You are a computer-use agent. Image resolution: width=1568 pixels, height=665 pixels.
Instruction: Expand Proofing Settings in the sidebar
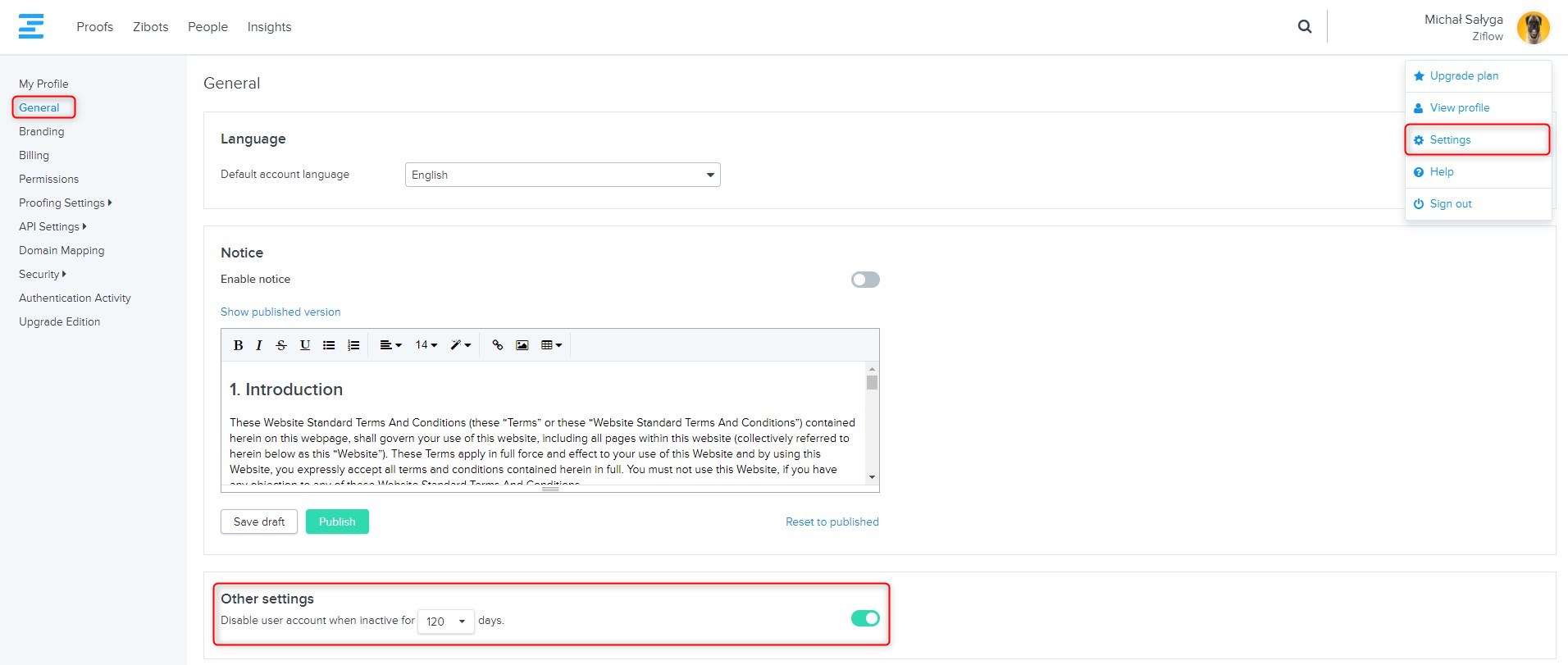pyautogui.click(x=65, y=203)
